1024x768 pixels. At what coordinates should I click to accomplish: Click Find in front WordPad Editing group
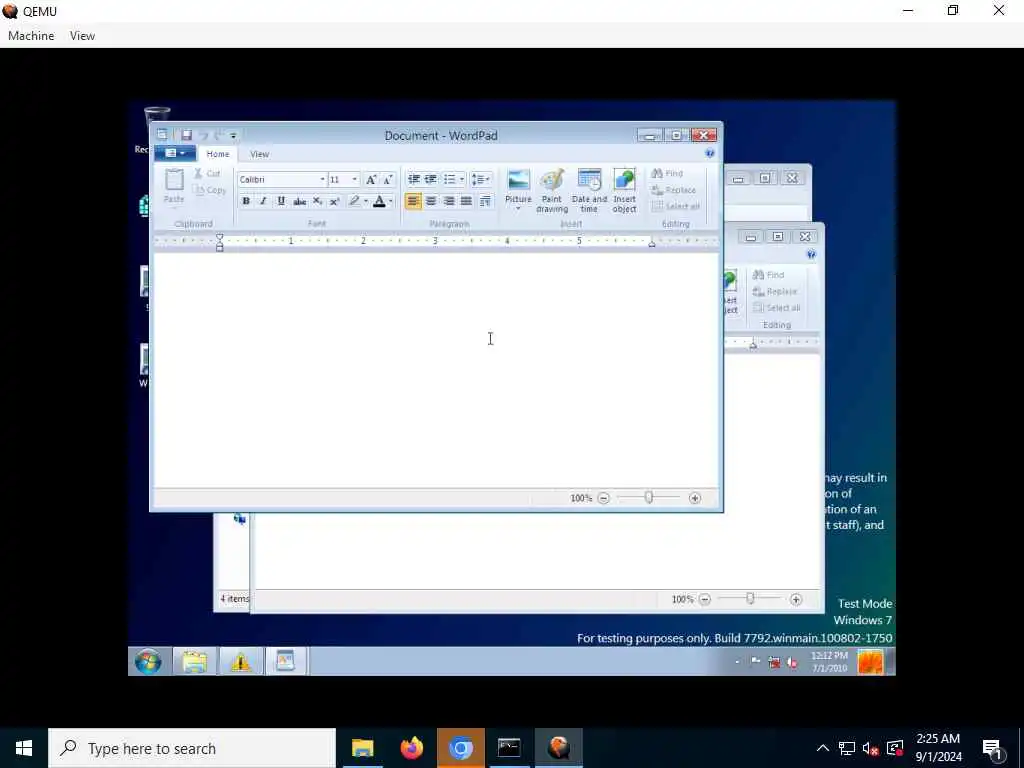click(667, 173)
